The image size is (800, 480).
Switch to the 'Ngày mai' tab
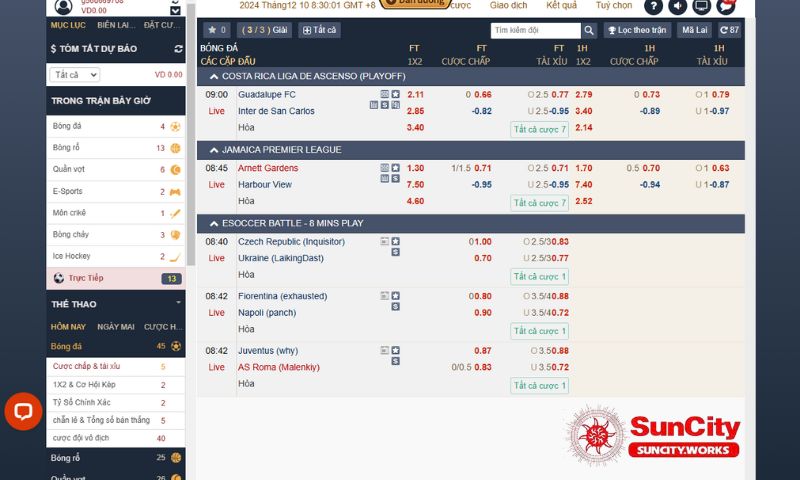115,327
